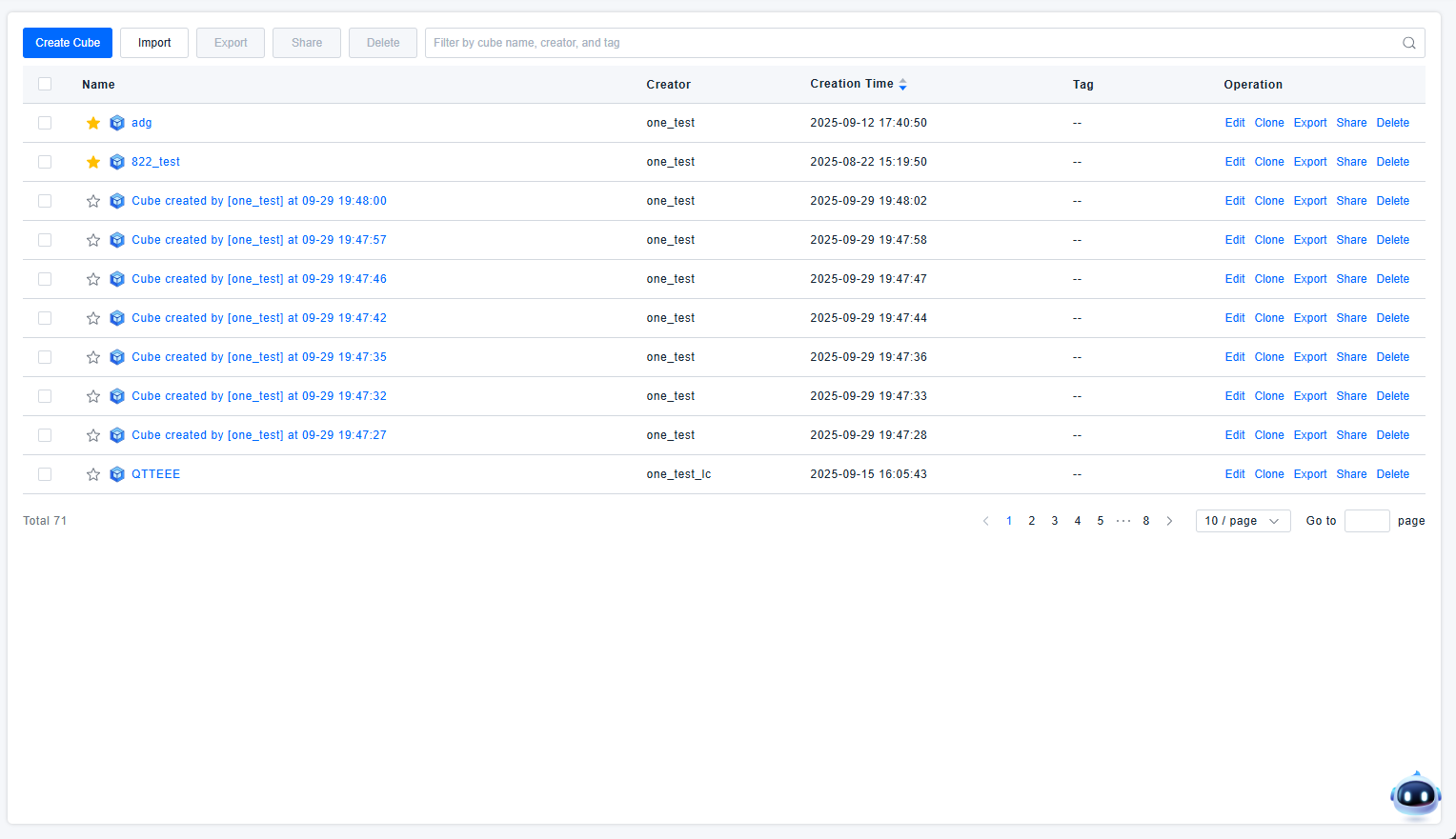Click the cube icon next to adg
The image size is (1456, 839).
coord(117,123)
